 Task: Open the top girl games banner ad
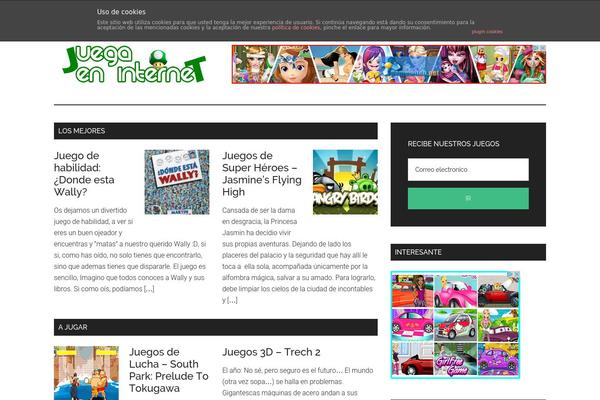[x=389, y=64]
